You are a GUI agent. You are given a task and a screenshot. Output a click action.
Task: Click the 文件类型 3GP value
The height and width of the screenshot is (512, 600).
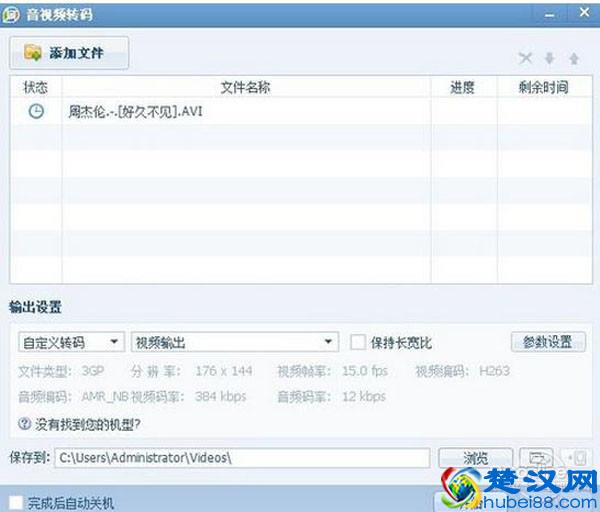click(93, 371)
